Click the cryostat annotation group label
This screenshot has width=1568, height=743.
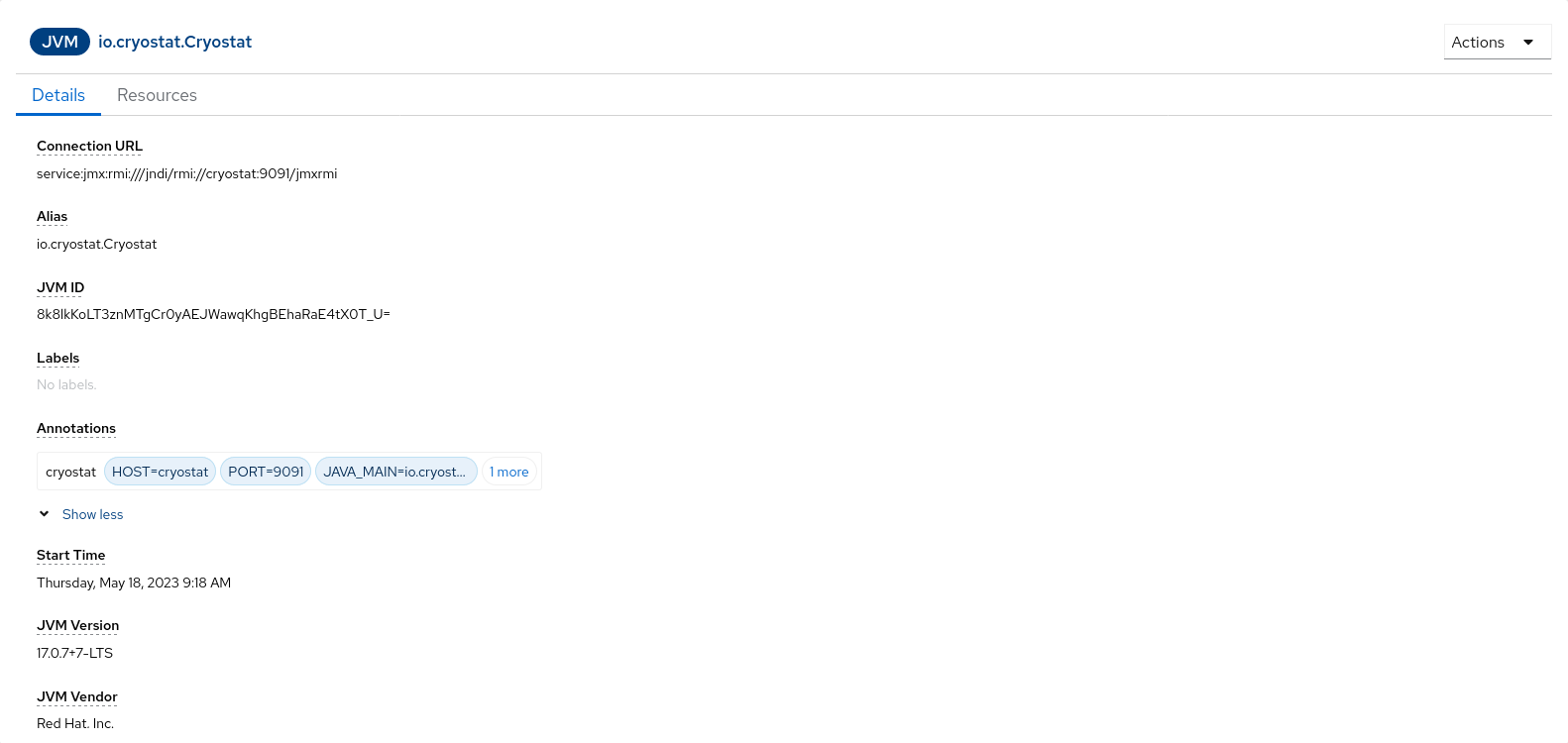pyautogui.click(x=70, y=472)
